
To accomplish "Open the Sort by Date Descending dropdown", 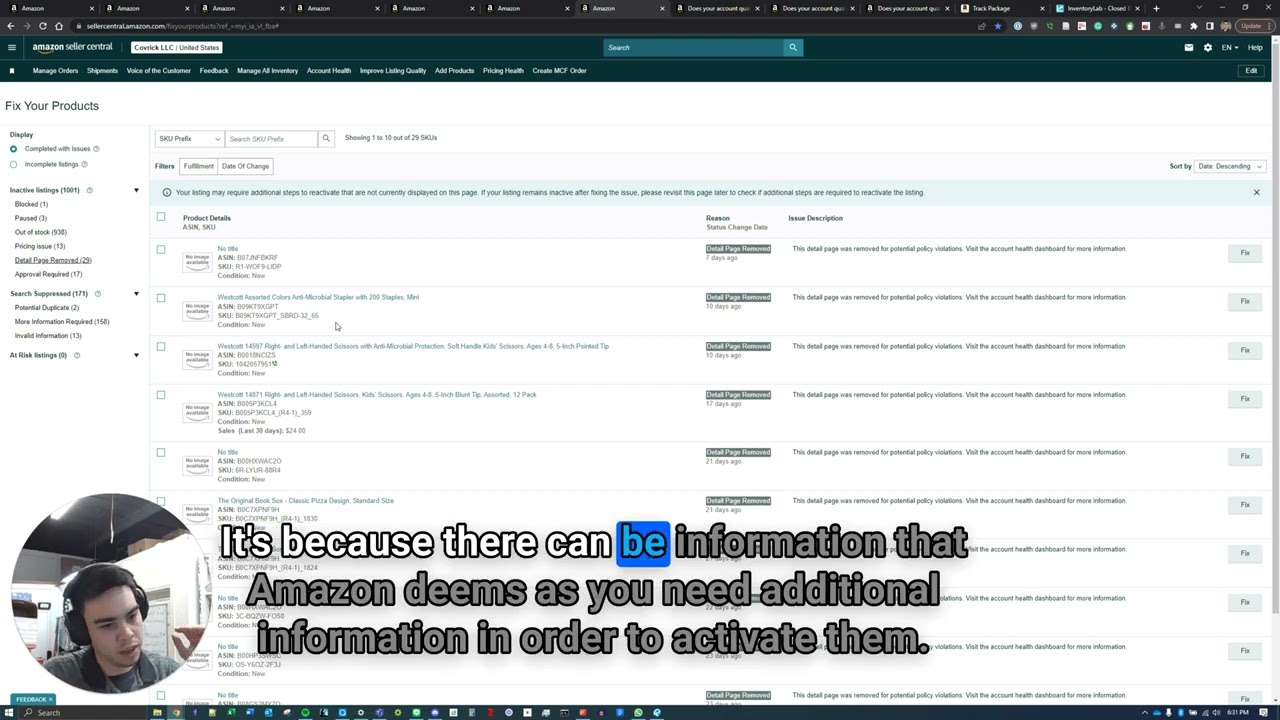I will coord(1230,166).
